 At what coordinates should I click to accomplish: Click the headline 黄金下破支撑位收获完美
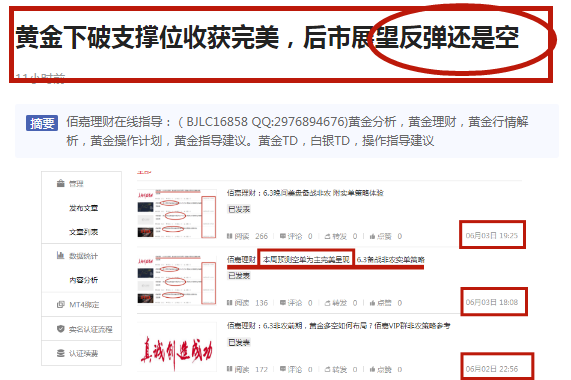click(147, 37)
